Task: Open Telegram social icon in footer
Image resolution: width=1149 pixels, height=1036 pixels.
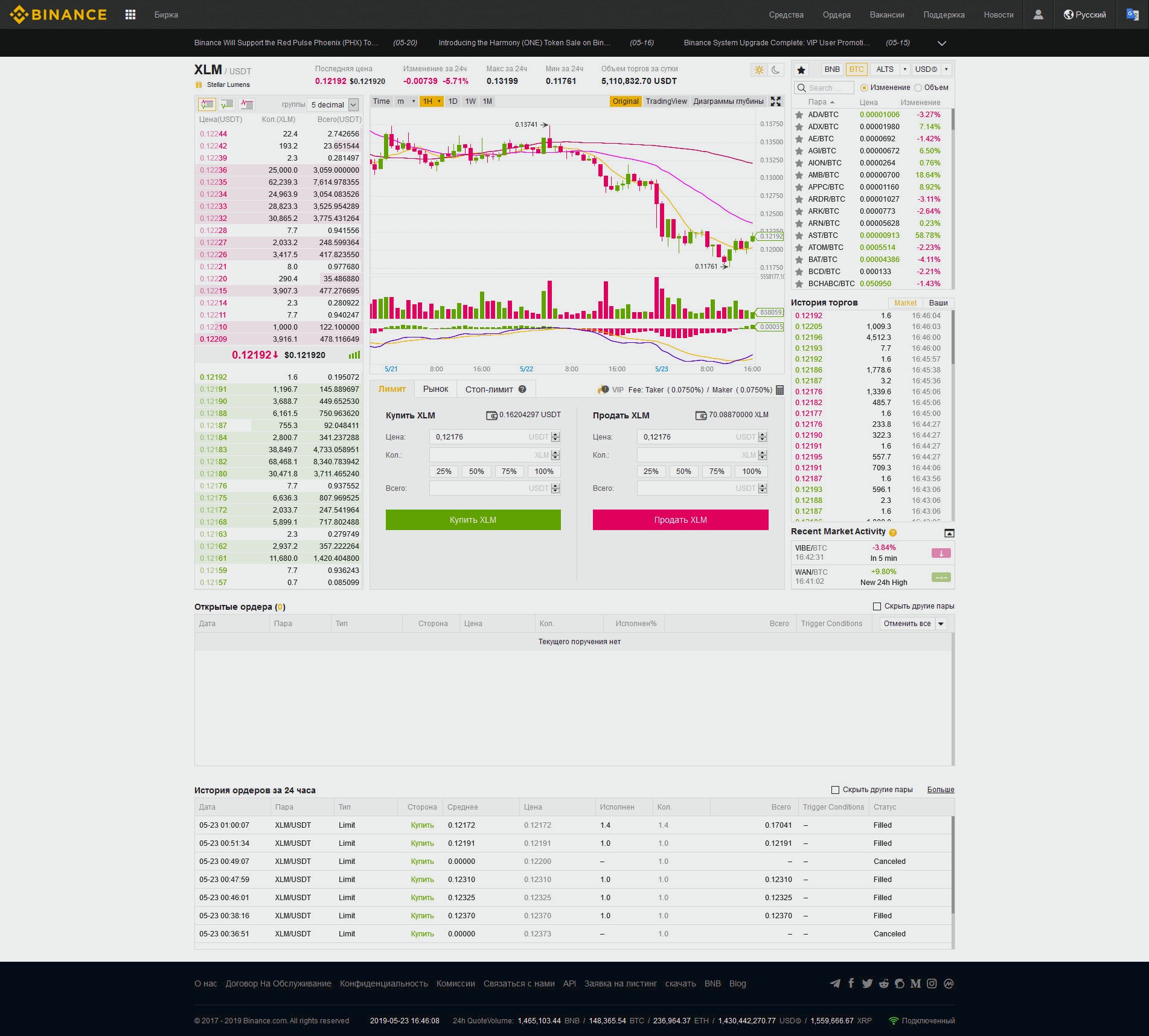Action: (835, 983)
